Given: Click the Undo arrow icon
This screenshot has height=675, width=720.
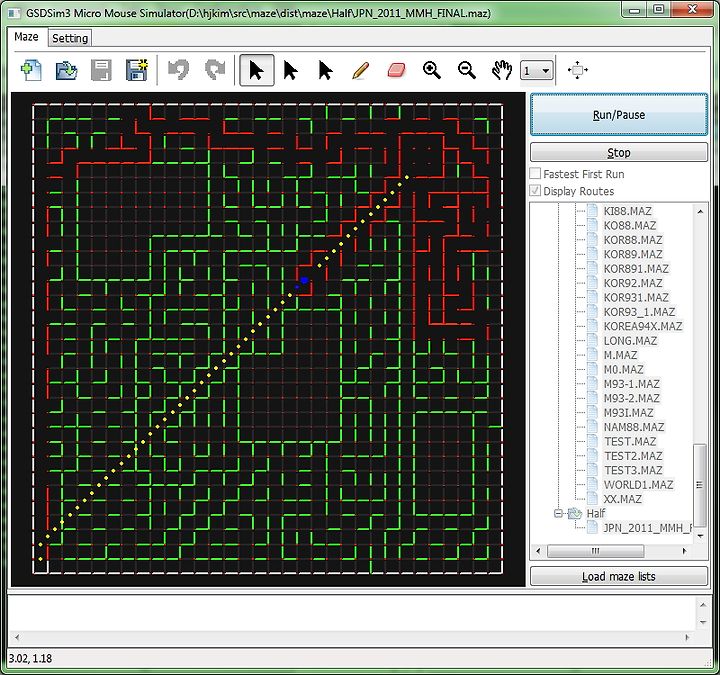Looking at the screenshot, I should [x=179, y=70].
